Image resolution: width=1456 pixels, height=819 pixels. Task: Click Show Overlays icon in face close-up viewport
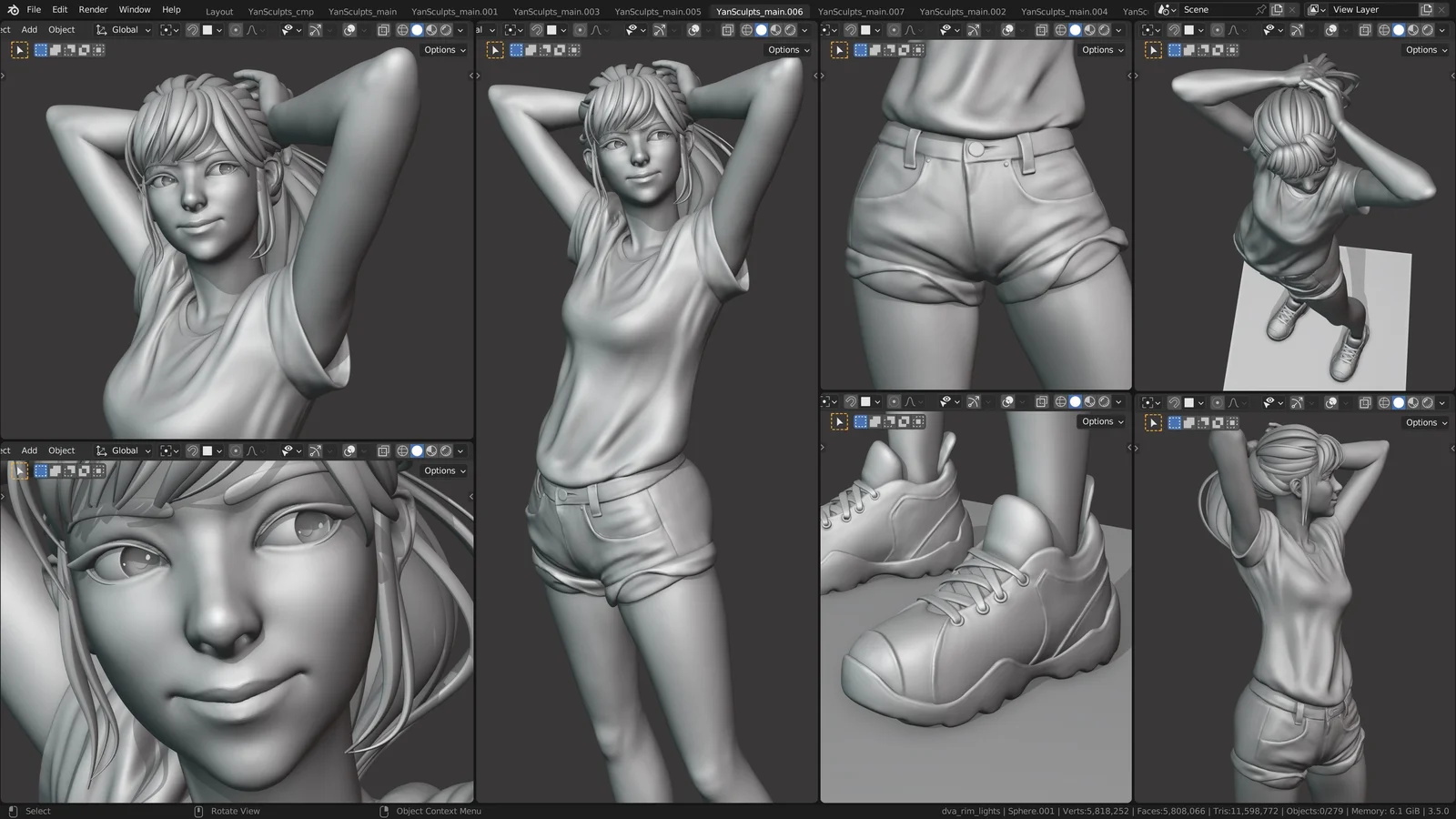pyautogui.click(x=349, y=450)
